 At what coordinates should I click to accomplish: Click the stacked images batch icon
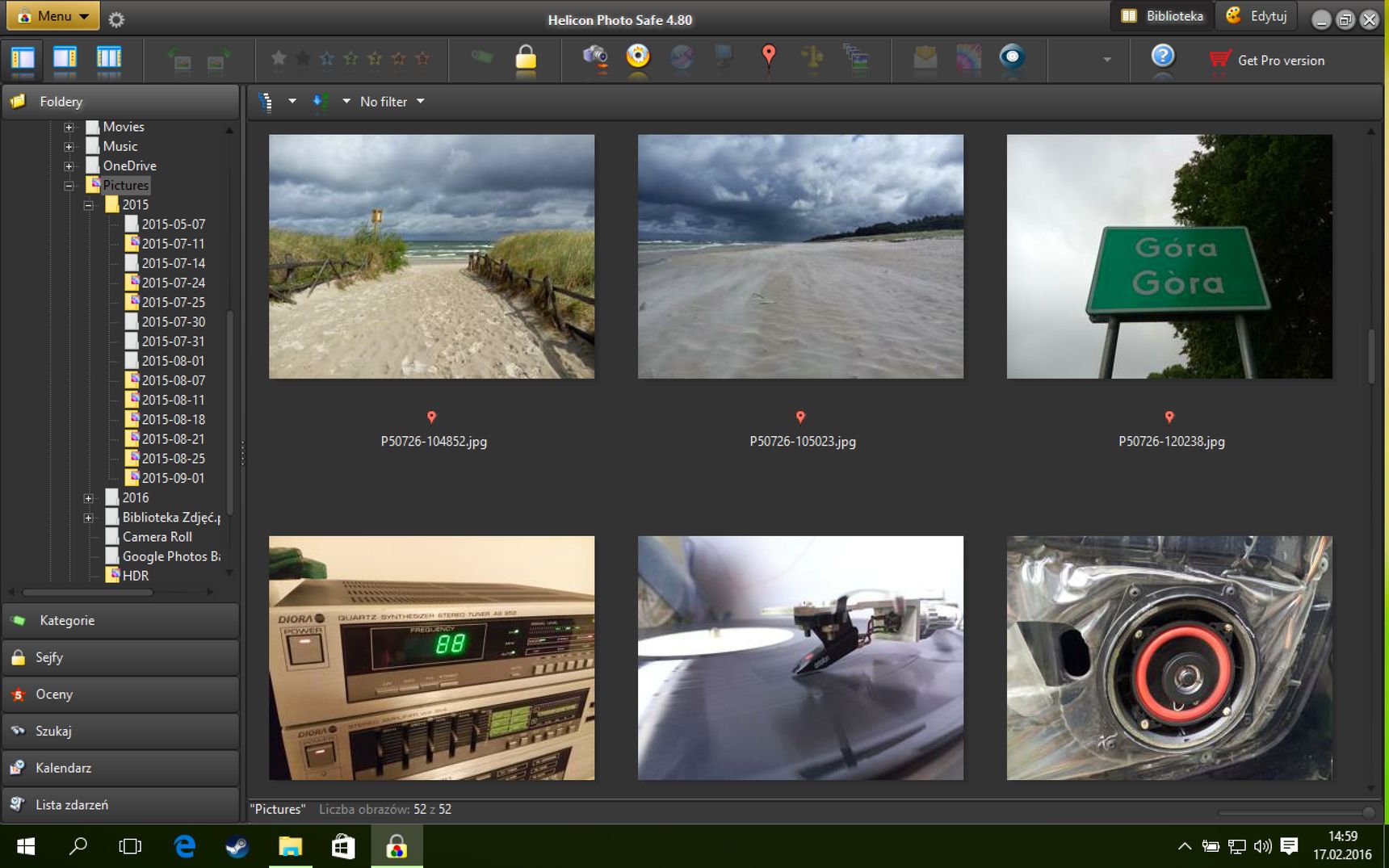pyautogui.click(x=856, y=57)
